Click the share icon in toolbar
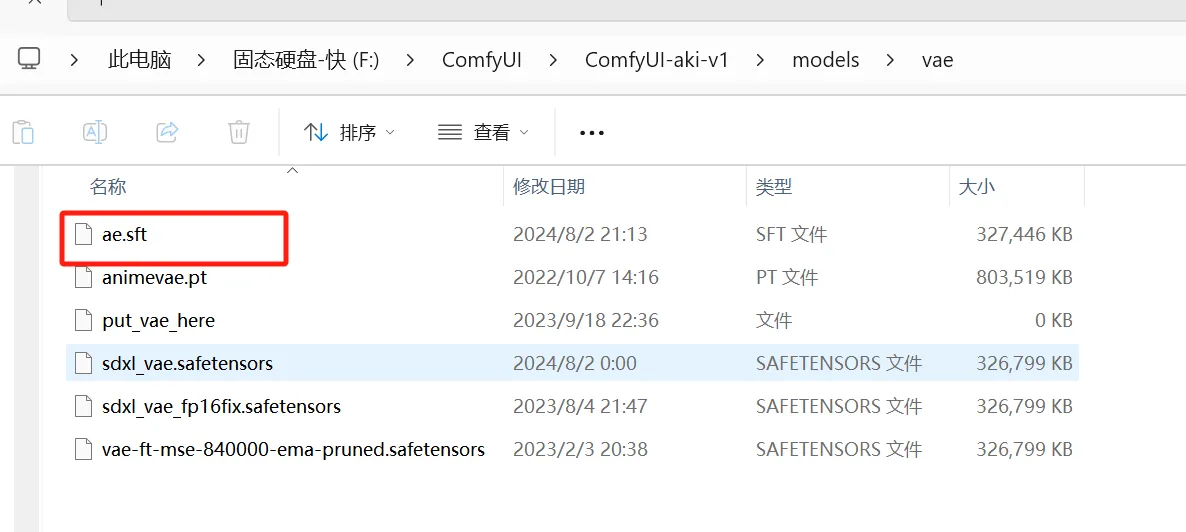Viewport: 1186px width, 532px height. (x=167, y=132)
